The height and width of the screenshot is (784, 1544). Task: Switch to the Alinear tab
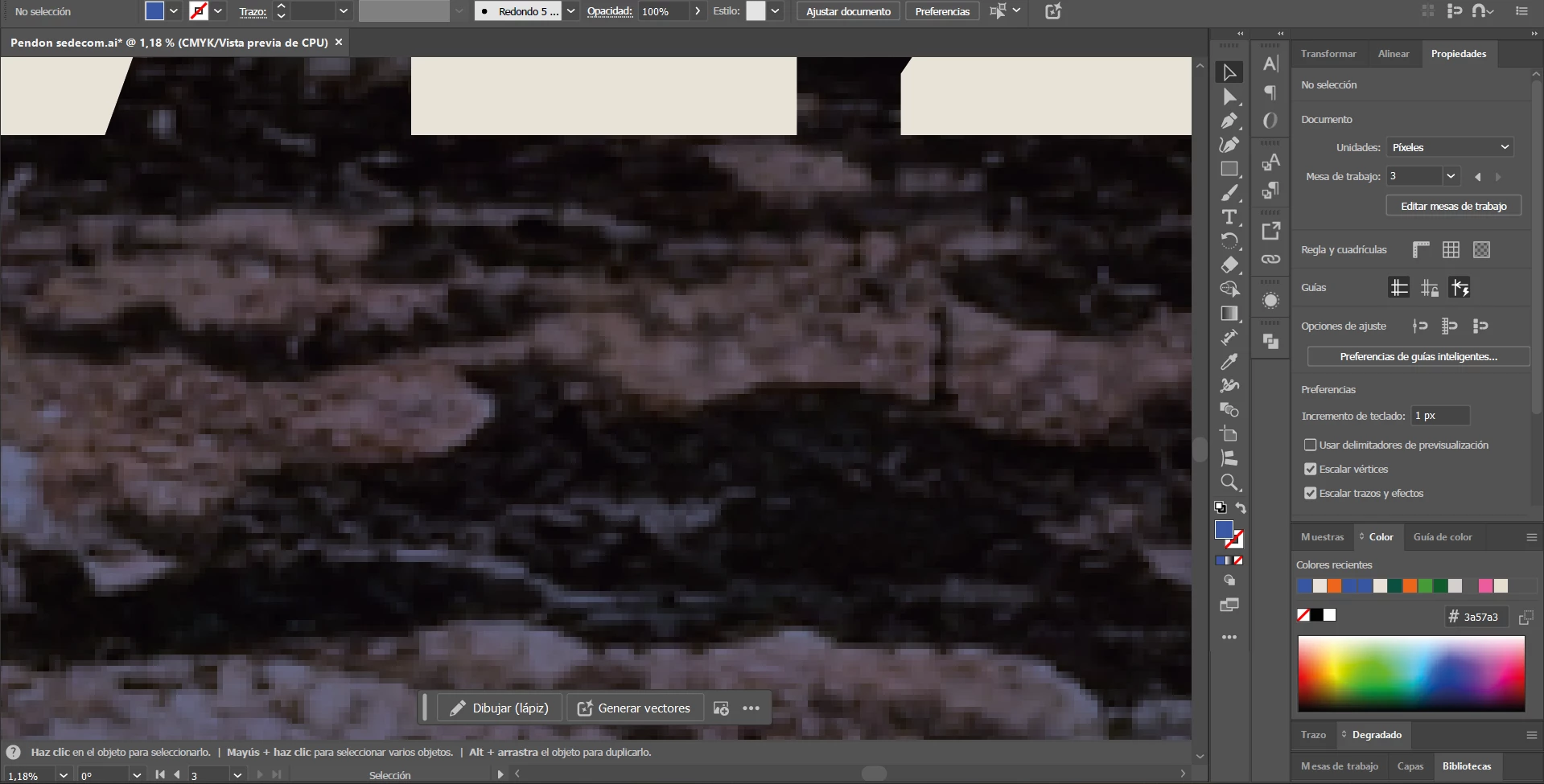point(1394,54)
